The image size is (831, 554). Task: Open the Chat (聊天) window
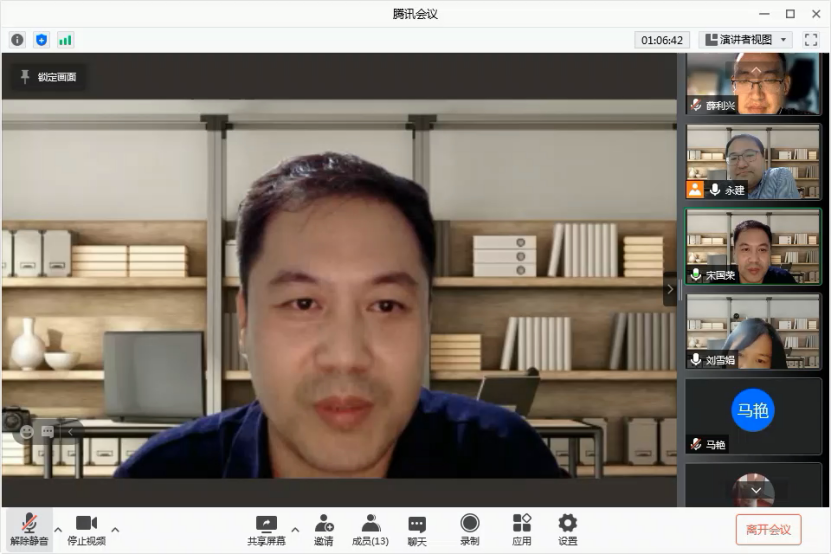click(x=417, y=529)
